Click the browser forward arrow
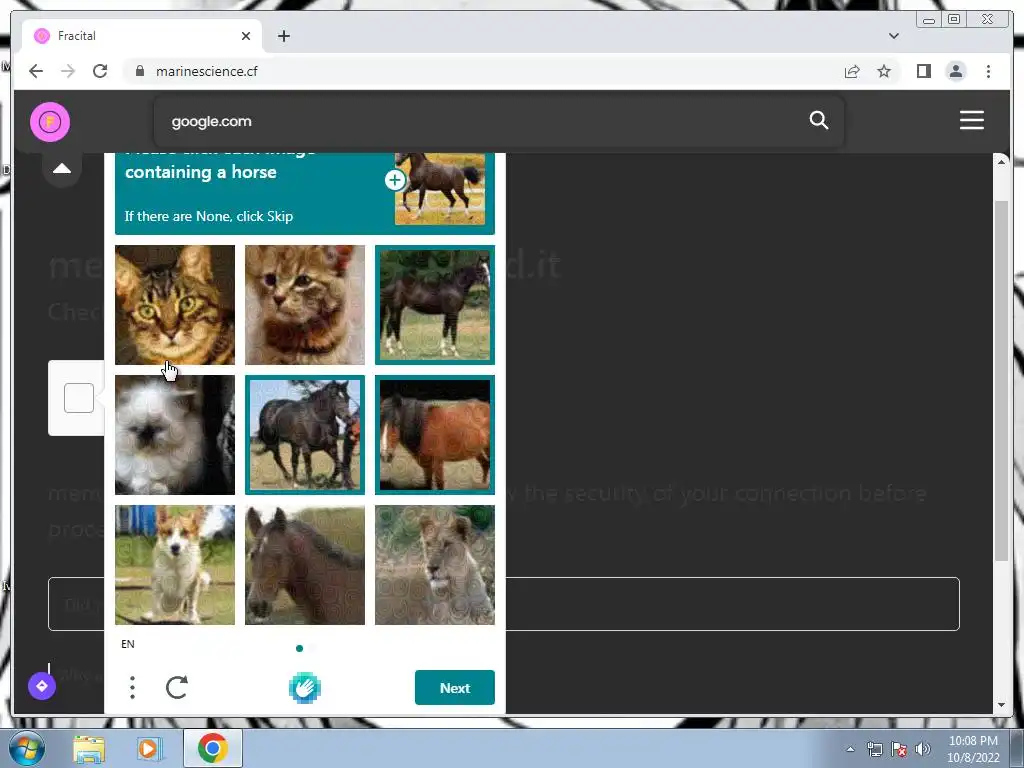This screenshot has width=1024, height=768. [x=68, y=71]
